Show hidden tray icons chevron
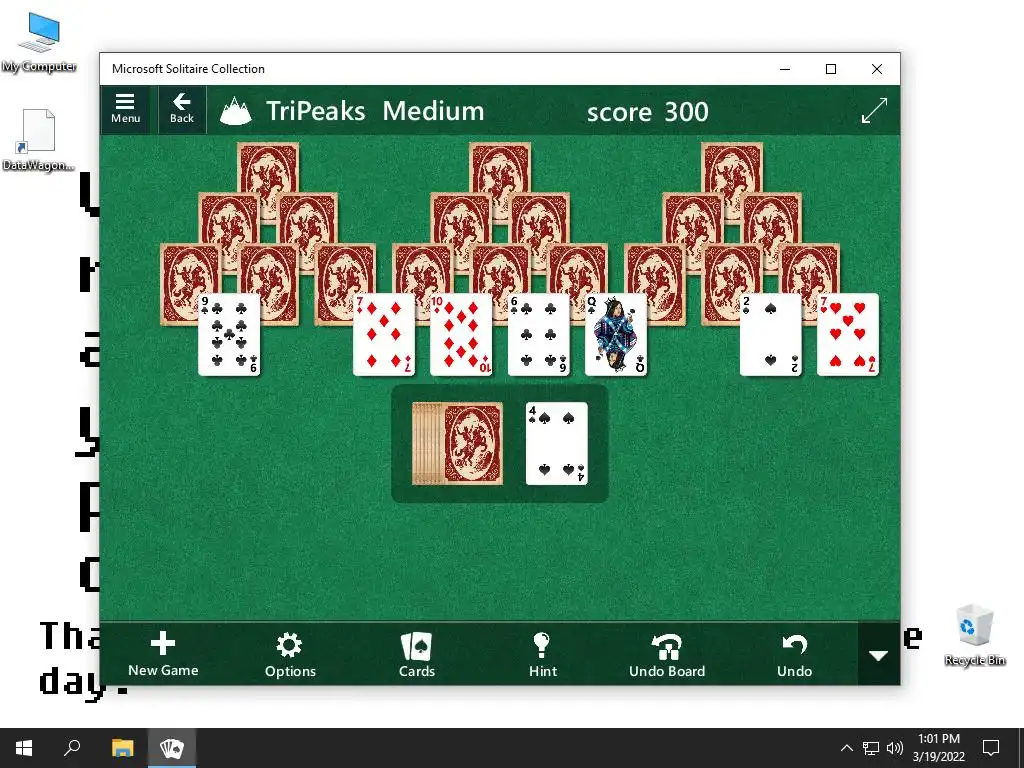Viewport: 1024px width, 768px height. (x=846, y=748)
